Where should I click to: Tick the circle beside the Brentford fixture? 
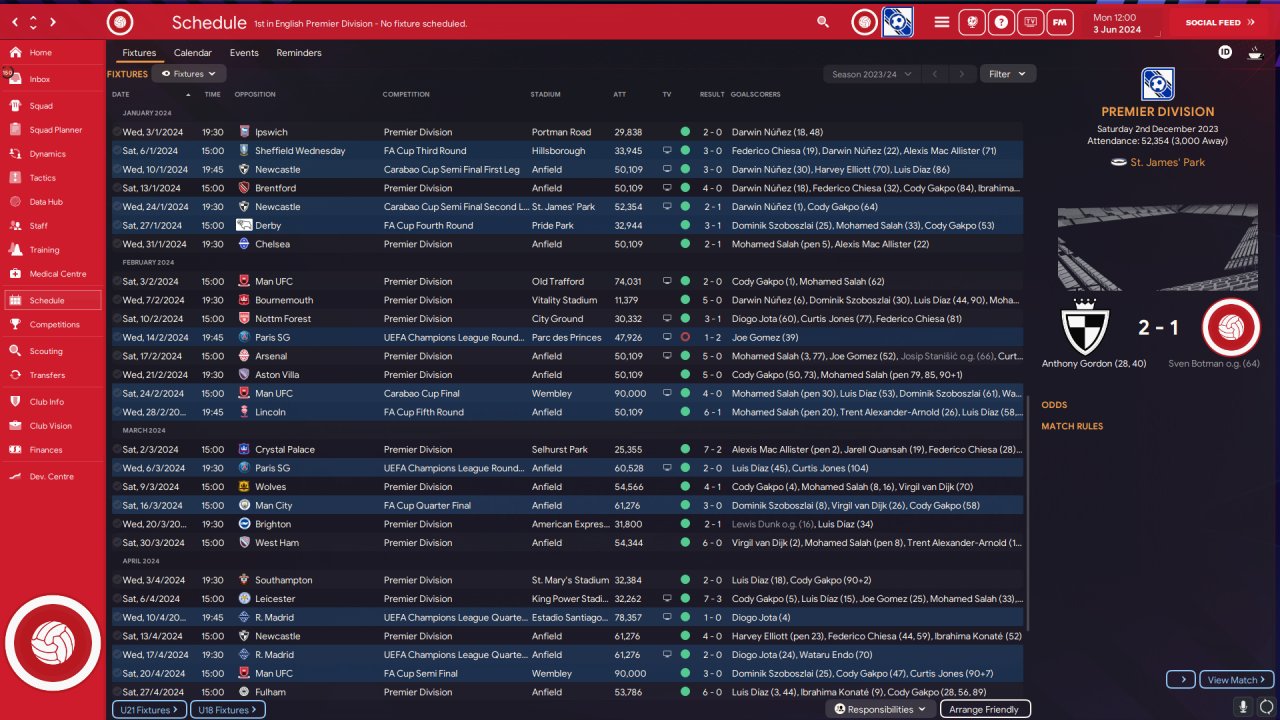116,188
